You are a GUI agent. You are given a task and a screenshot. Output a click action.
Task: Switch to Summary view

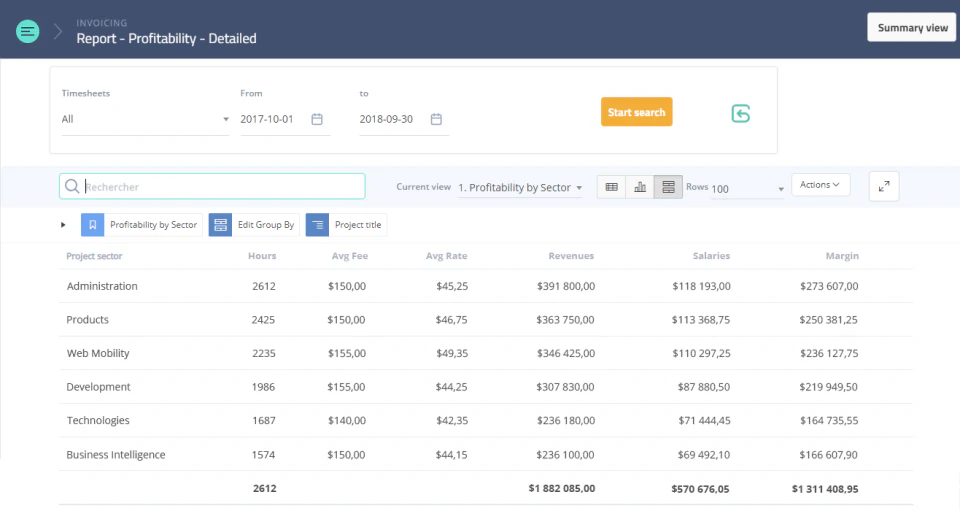click(912, 28)
